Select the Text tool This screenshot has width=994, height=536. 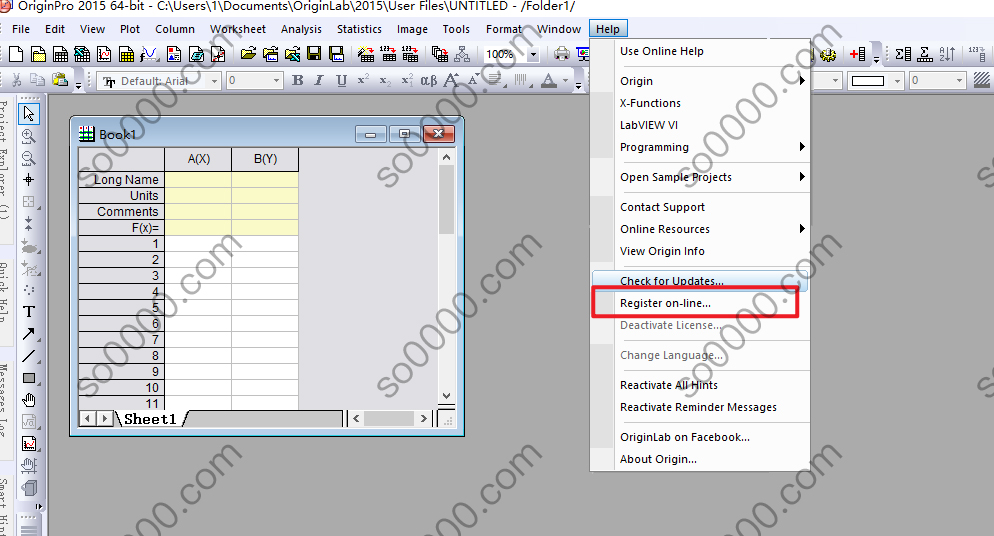29,312
